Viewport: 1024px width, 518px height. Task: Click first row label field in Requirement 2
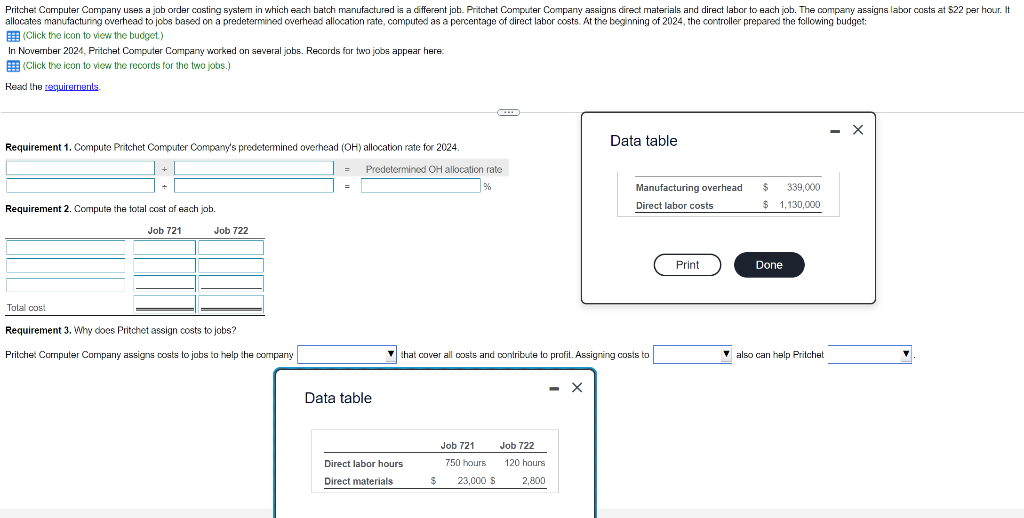(65, 248)
